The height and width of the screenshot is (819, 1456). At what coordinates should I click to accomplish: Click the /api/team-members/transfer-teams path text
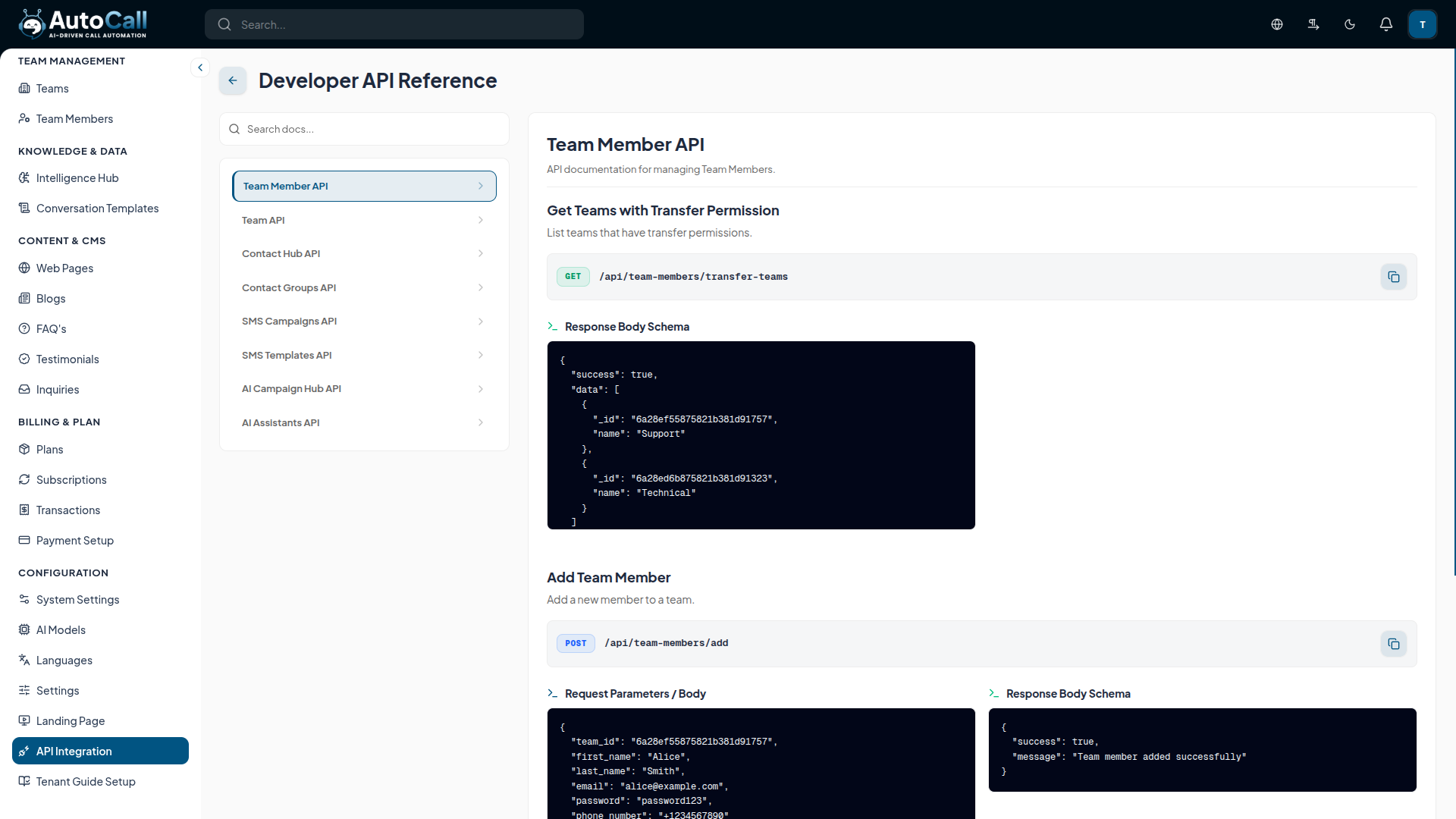tap(693, 277)
